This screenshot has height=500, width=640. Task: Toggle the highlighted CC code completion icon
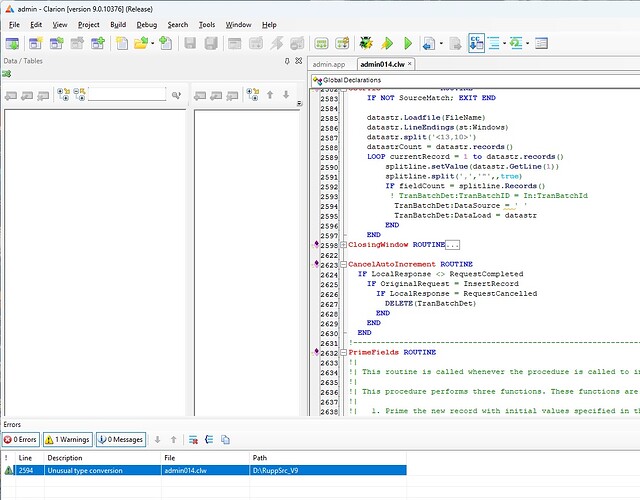coord(476,43)
